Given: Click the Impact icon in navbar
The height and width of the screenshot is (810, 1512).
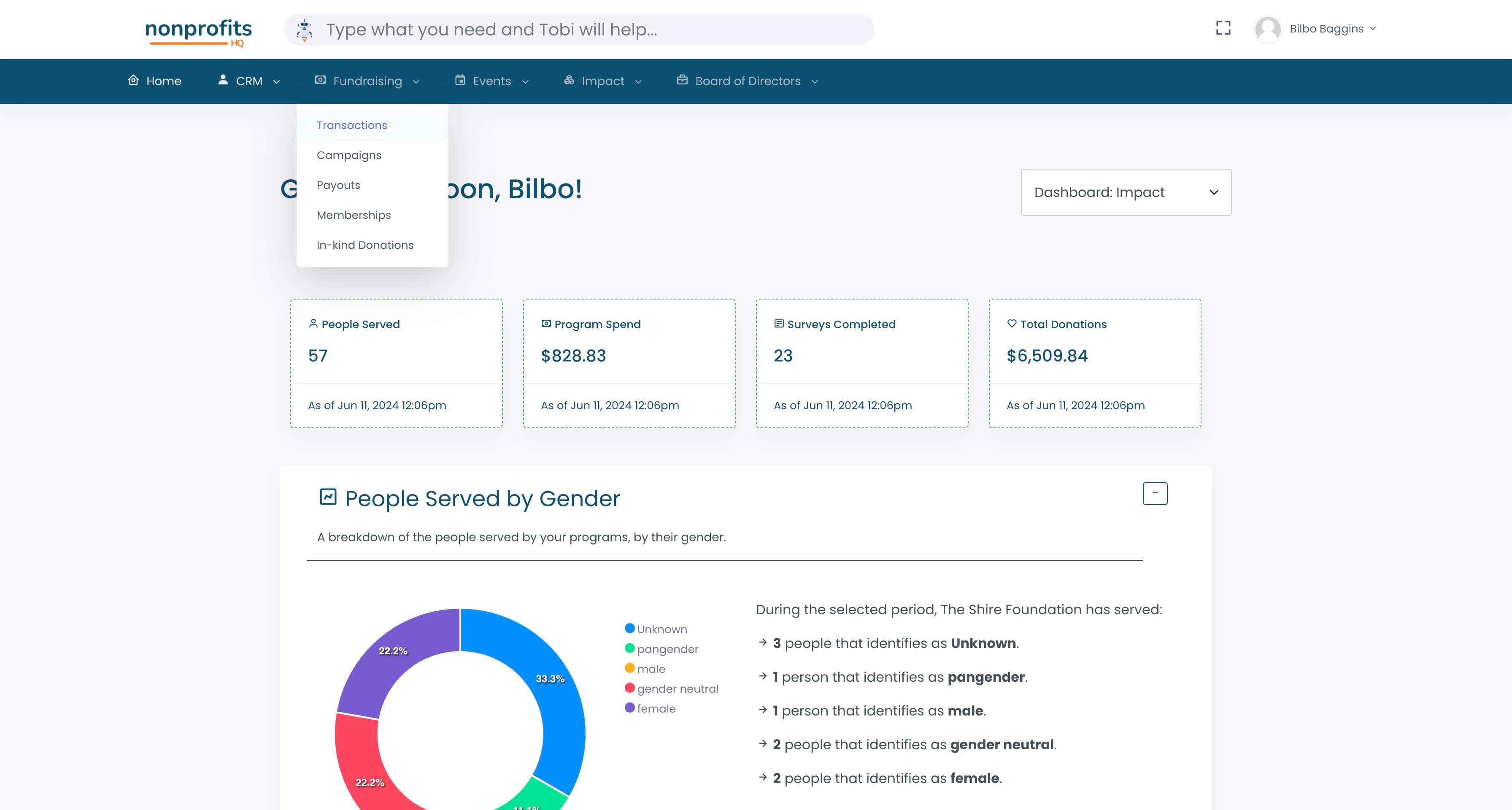Looking at the screenshot, I should click(x=569, y=80).
